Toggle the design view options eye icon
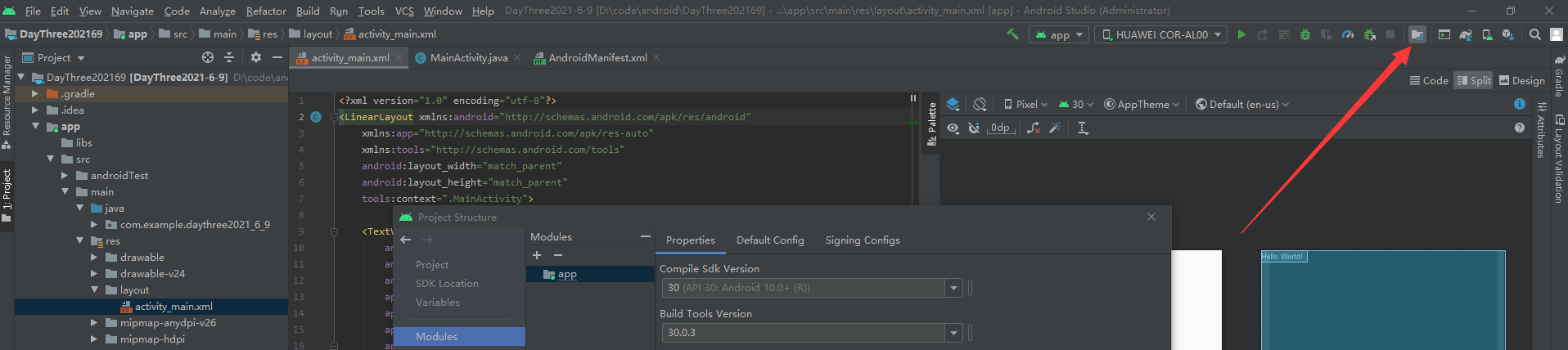1568x350 pixels. coord(953,128)
